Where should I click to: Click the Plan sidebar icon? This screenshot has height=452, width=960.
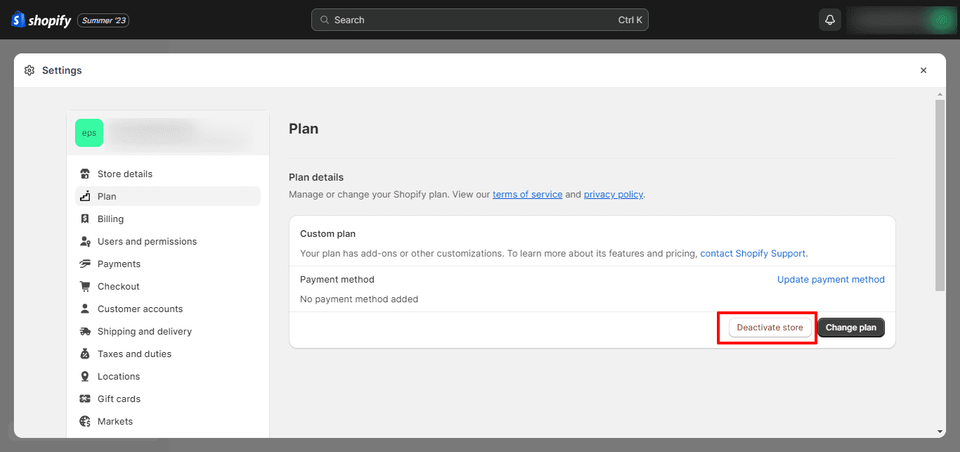pyautogui.click(x=86, y=197)
